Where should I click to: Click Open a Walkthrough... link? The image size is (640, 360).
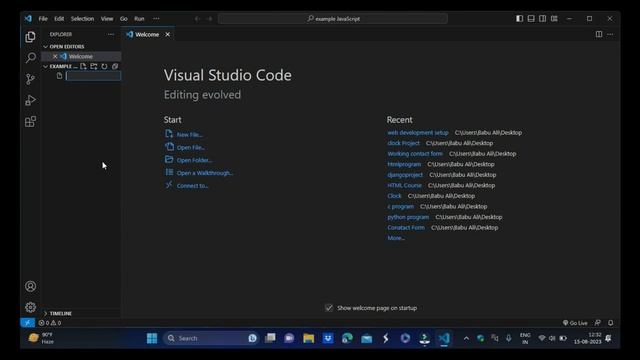coord(205,173)
